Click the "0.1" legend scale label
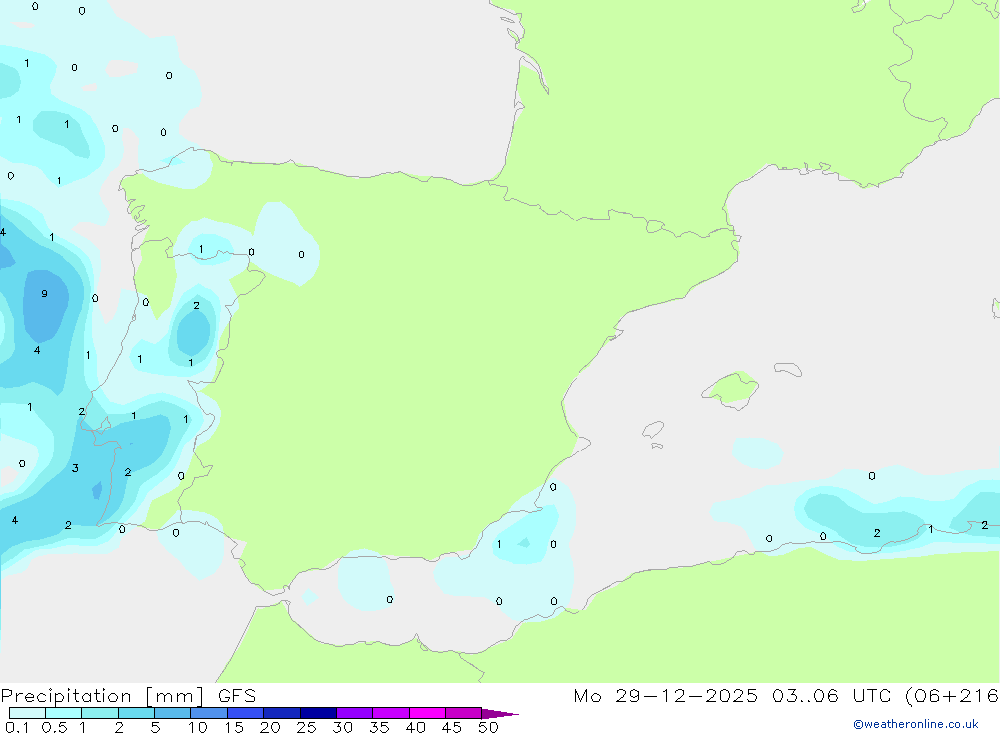Image resolution: width=1000 pixels, height=733 pixels. 17,727
